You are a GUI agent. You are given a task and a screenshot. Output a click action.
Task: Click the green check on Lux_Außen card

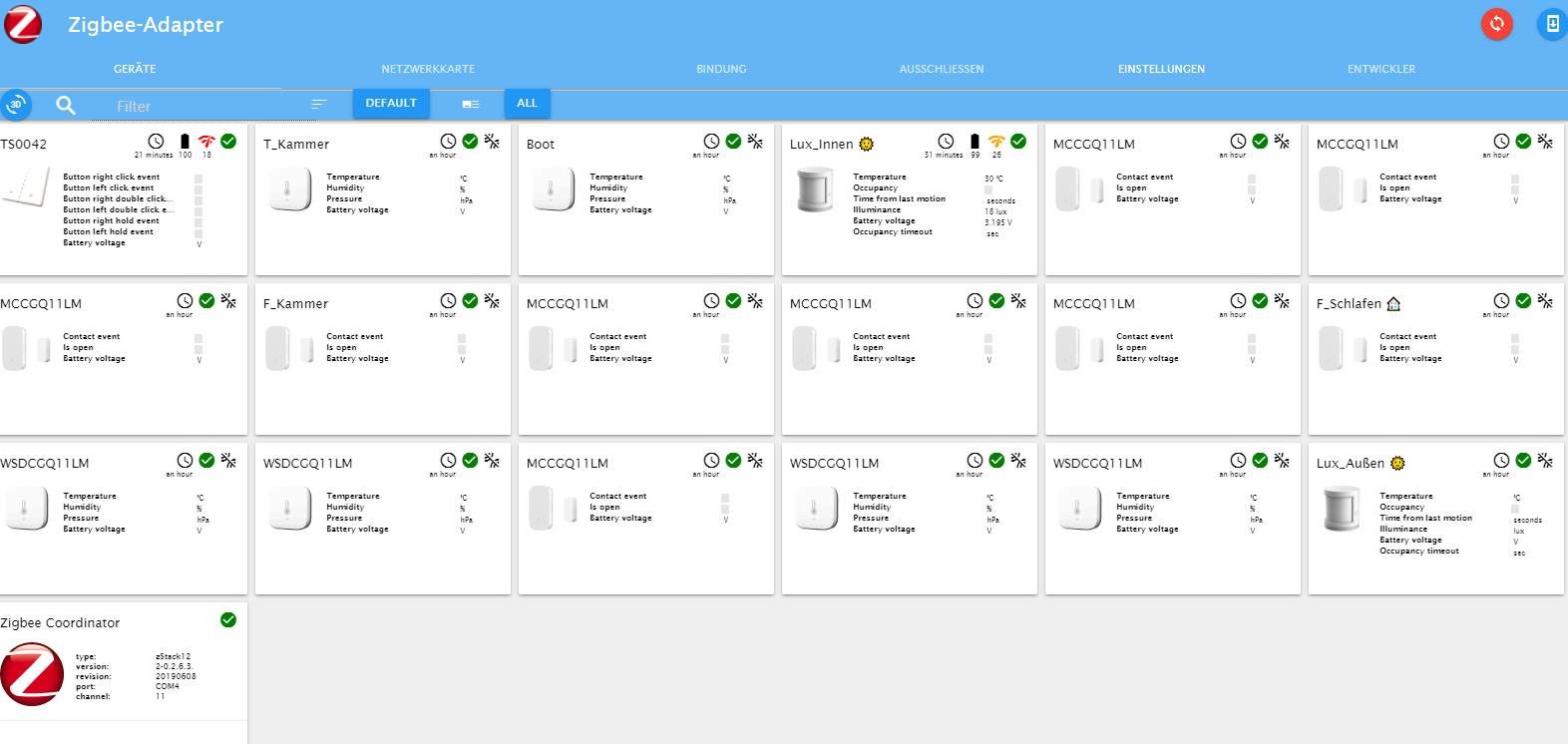click(x=1523, y=461)
